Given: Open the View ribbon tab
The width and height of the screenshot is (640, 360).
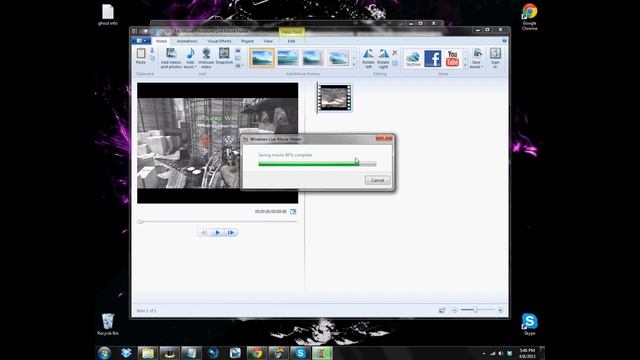Looking at the screenshot, I should (x=268, y=41).
